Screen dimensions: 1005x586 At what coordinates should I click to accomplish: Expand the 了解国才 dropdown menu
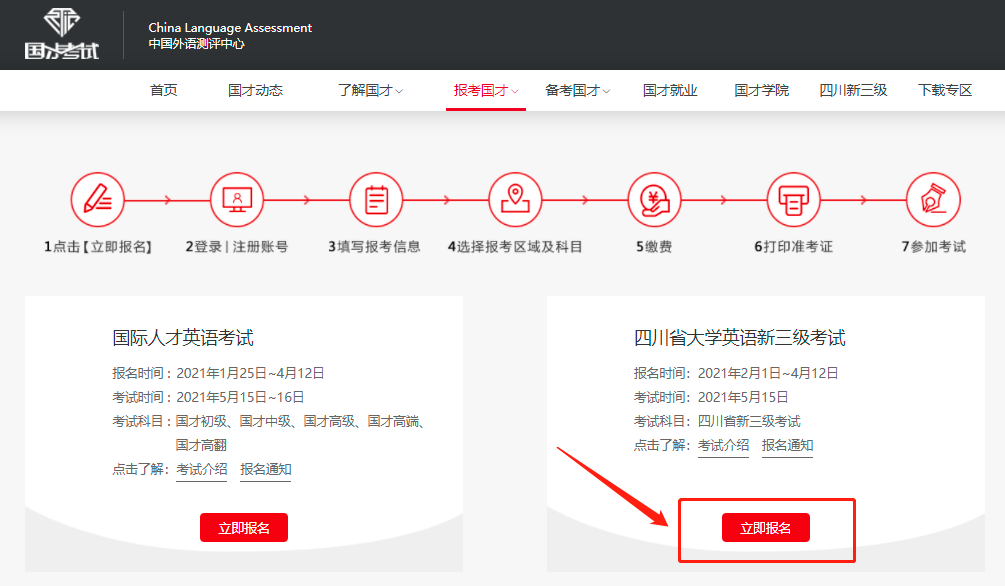click(x=370, y=90)
